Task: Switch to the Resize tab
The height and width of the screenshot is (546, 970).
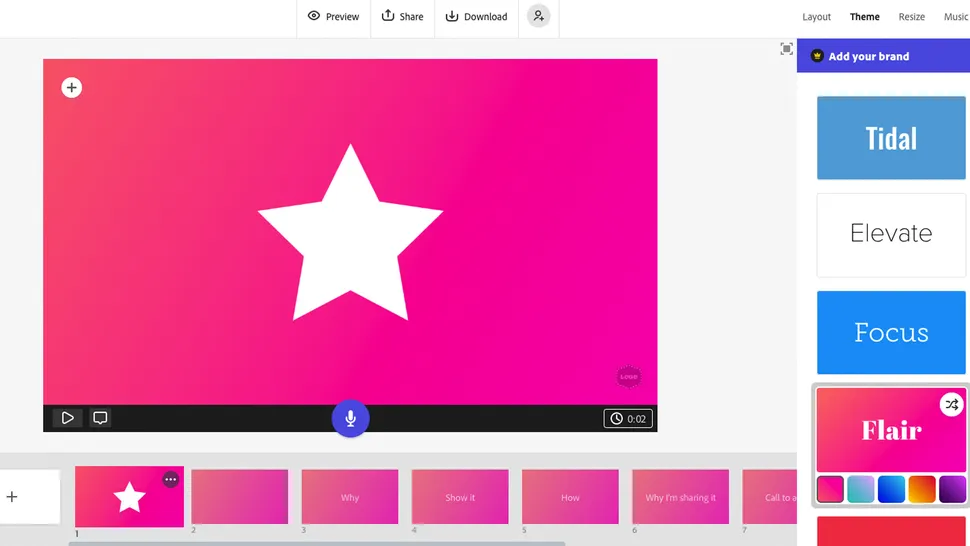Action: coord(911,17)
